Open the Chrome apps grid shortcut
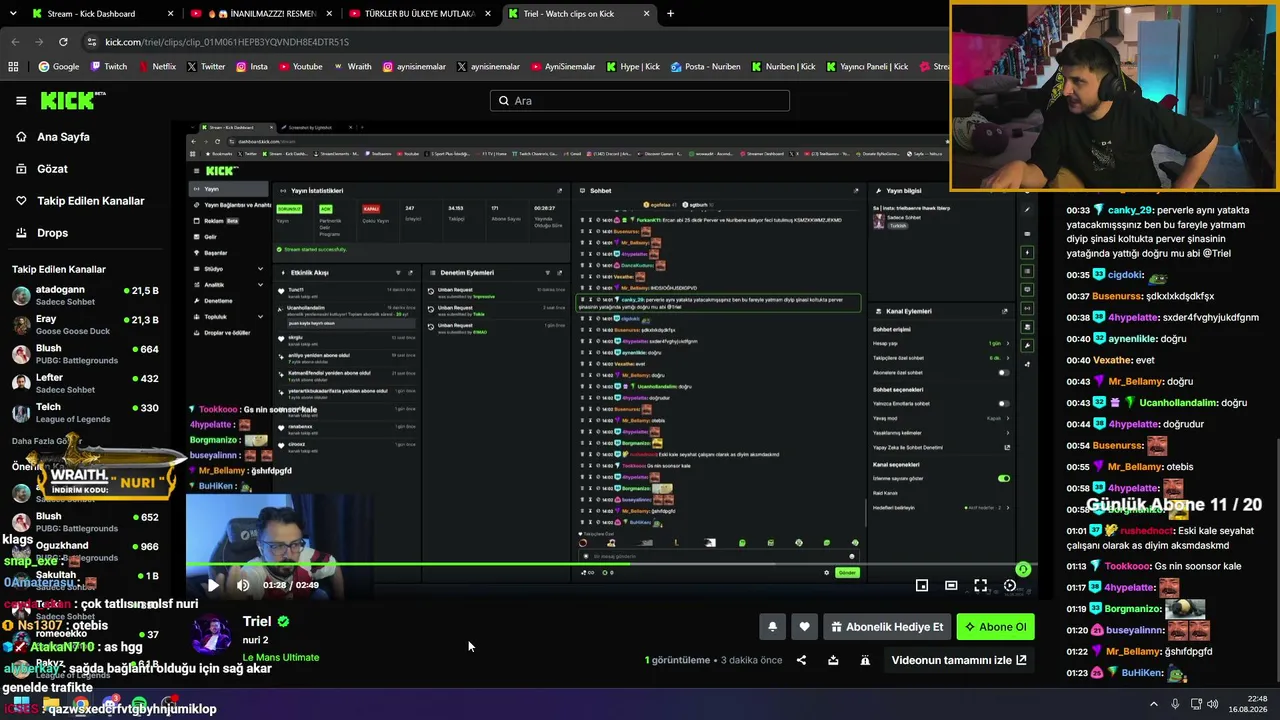 point(13,67)
